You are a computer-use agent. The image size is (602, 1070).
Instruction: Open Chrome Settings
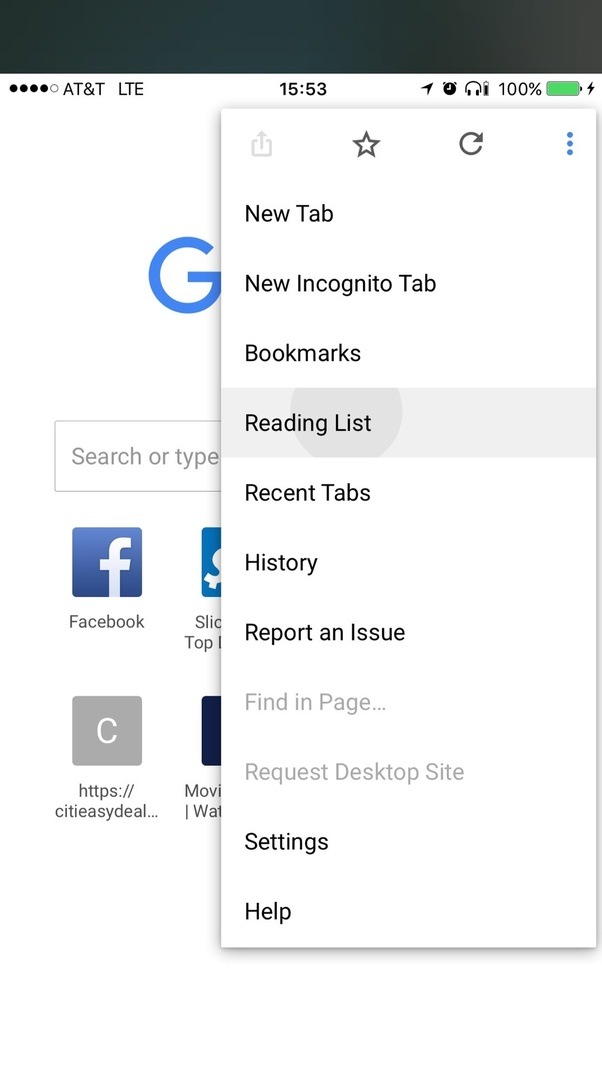pos(286,841)
